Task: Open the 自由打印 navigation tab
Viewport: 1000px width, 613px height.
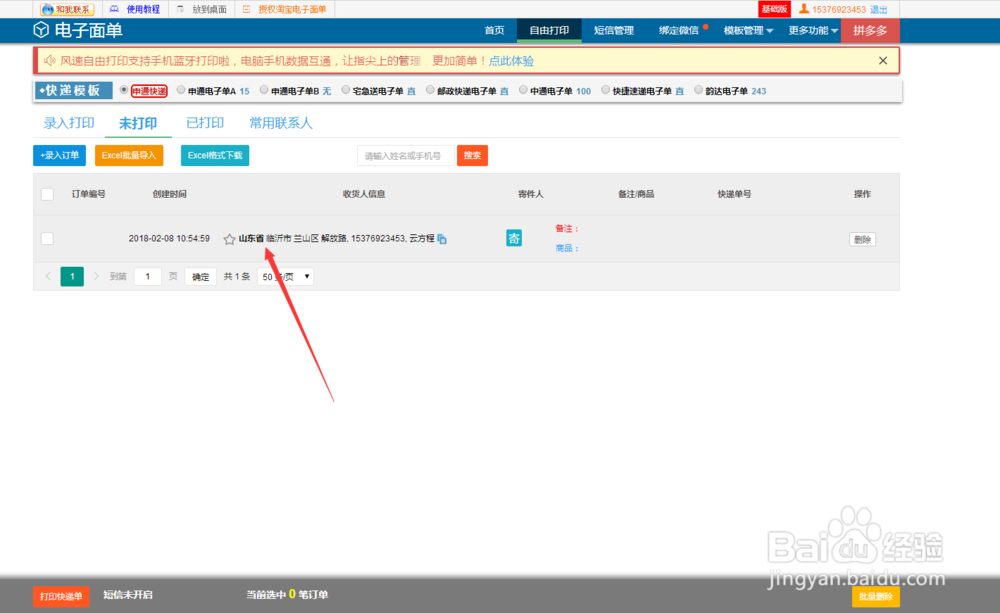Action: point(549,30)
